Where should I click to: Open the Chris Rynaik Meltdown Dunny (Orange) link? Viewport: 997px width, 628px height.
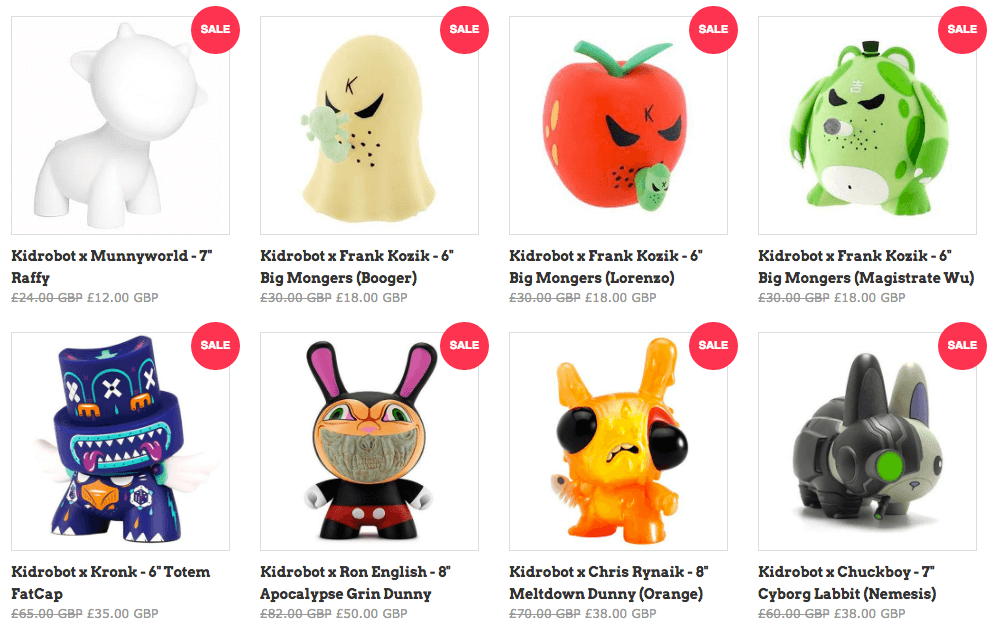(x=609, y=582)
